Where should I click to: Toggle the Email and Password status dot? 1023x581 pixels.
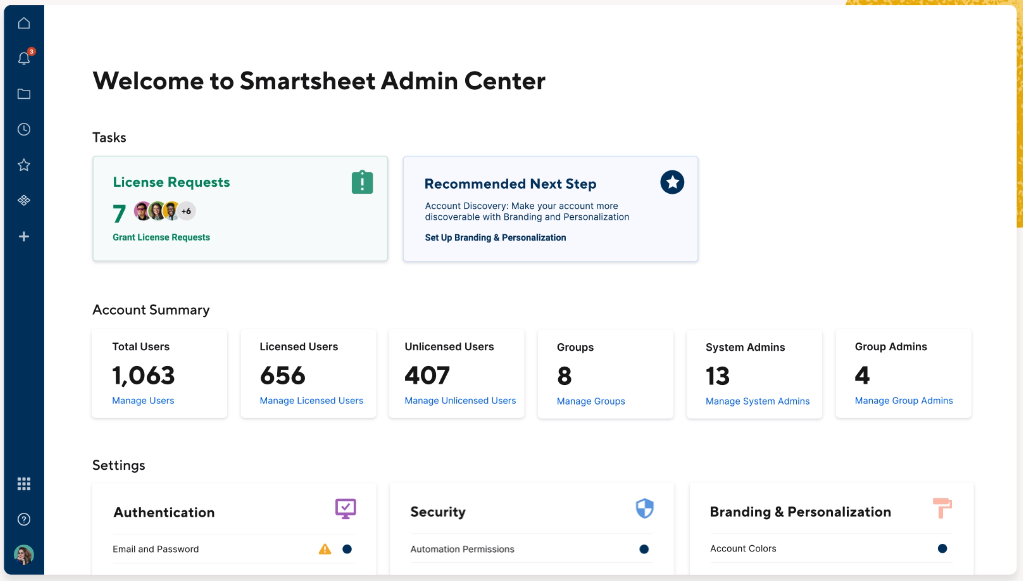click(x=347, y=549)
